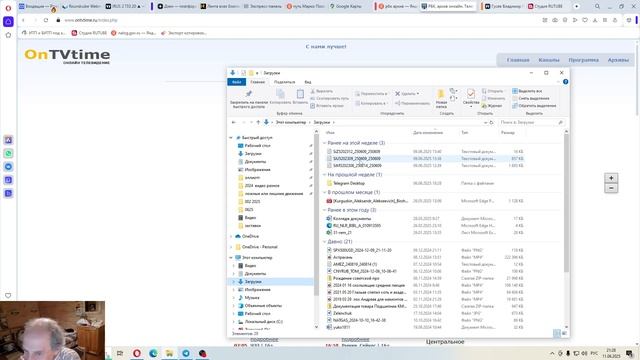Switch to View ribbon tab in Explorer

(308, 82)
